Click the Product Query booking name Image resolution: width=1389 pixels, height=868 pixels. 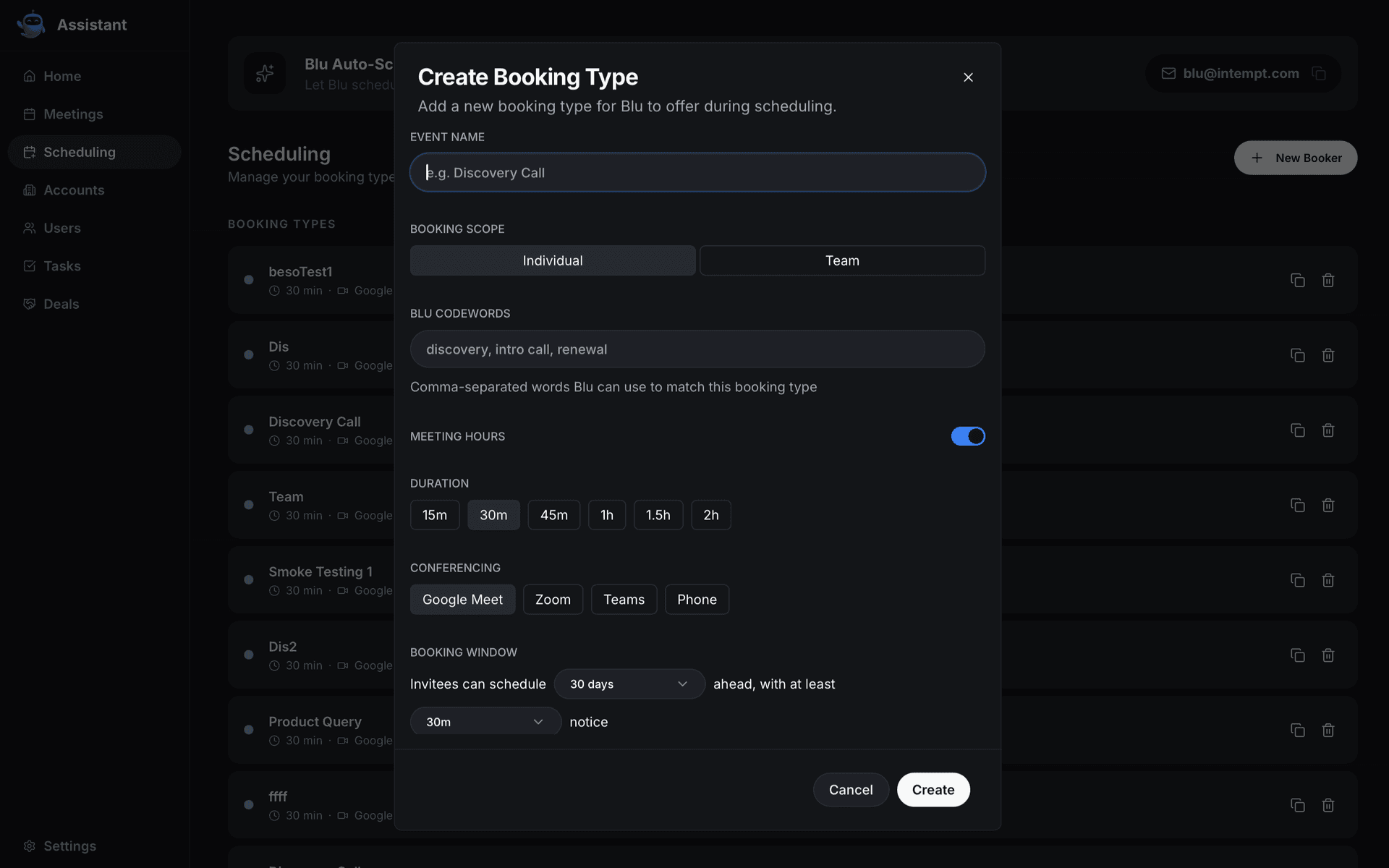click(x=315, y=722)
